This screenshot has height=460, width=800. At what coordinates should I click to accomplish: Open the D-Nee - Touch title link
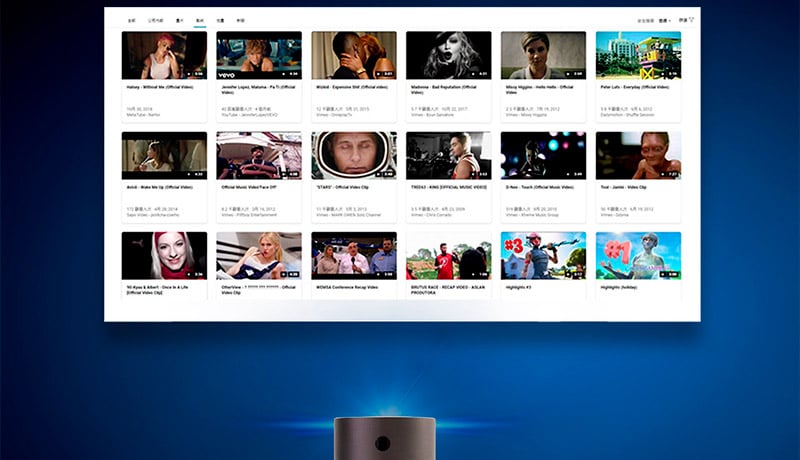click(x=540, y=187)
